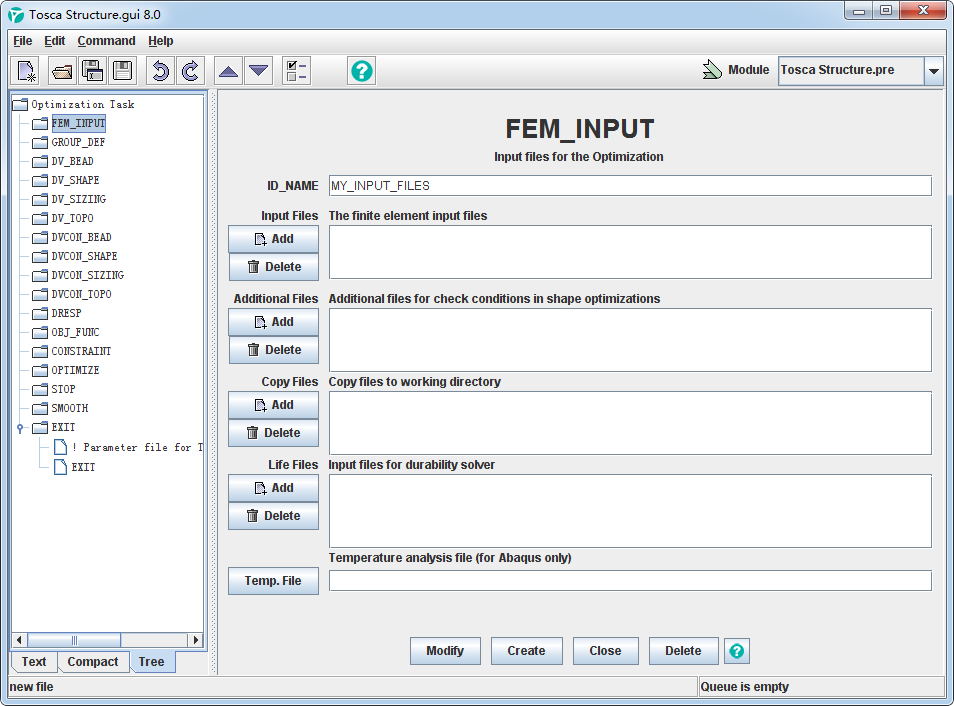
Task: Click the Temp. File button
Action: coord(273,581)
